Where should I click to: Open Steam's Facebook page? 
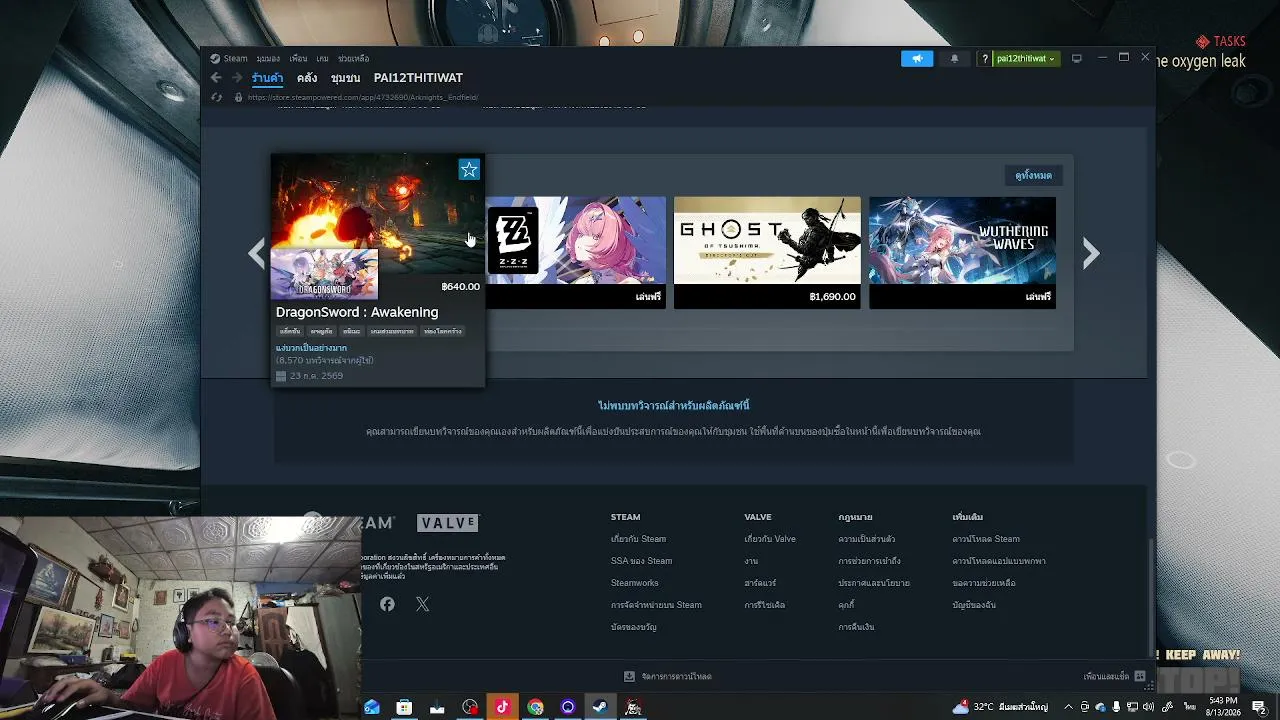(387, 604)
